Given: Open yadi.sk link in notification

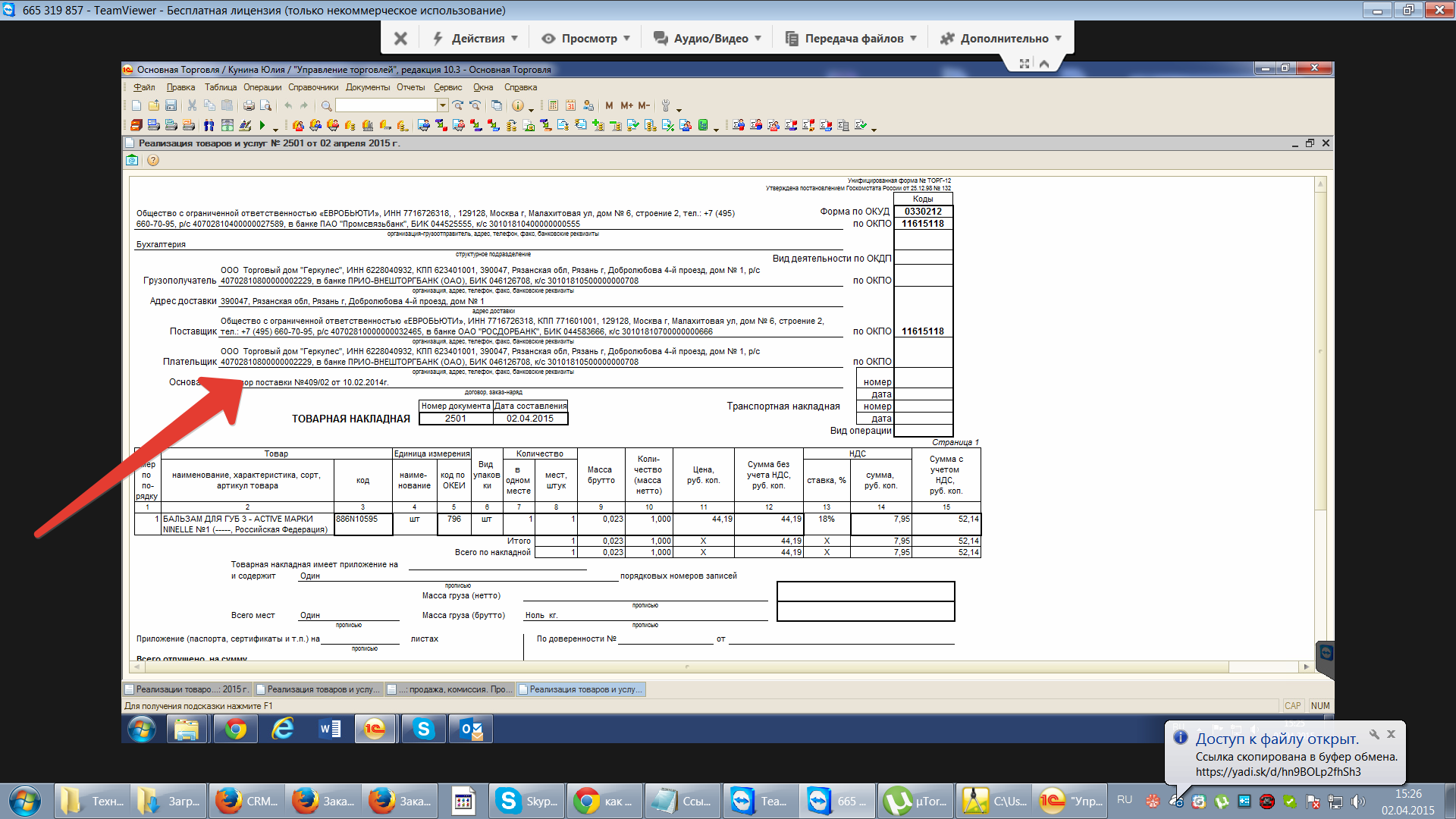Looking at the screenshot, I should pyautogui.click(x=1278, y=772).
